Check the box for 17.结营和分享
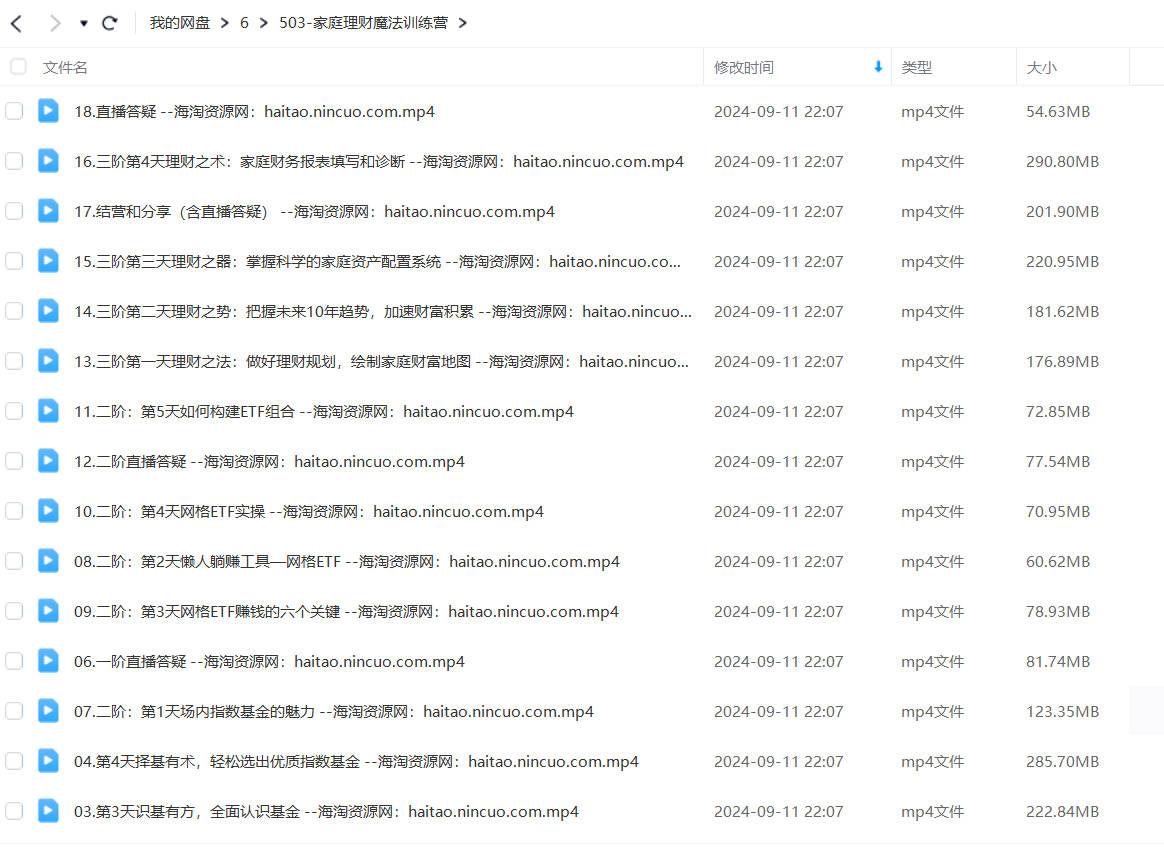Viewport: 1164px width, 854px height. coord(14,211)
